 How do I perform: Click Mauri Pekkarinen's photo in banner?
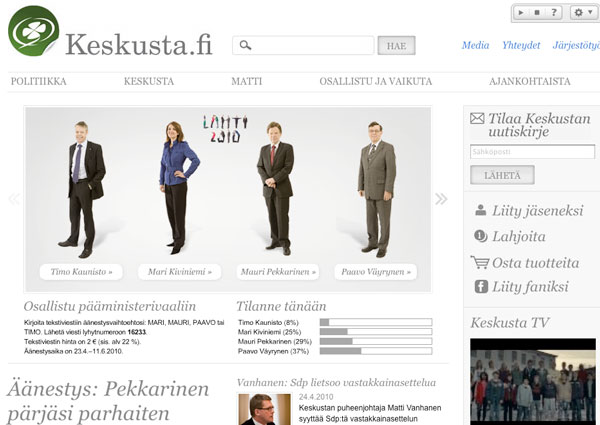pyautogui.click(x=276, y=188)
